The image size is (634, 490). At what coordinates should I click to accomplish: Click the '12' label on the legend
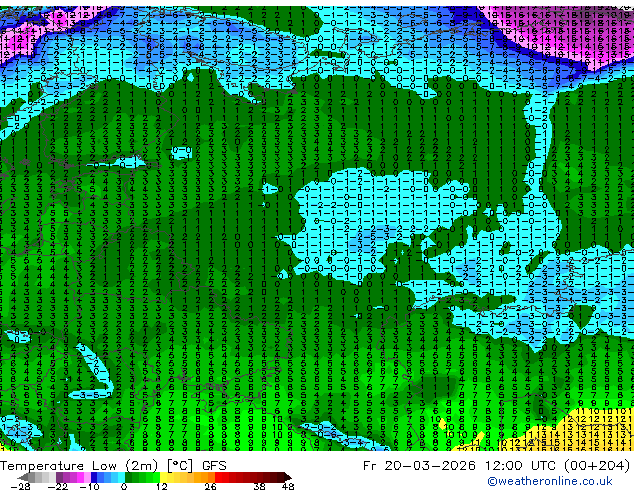(162, 486)
